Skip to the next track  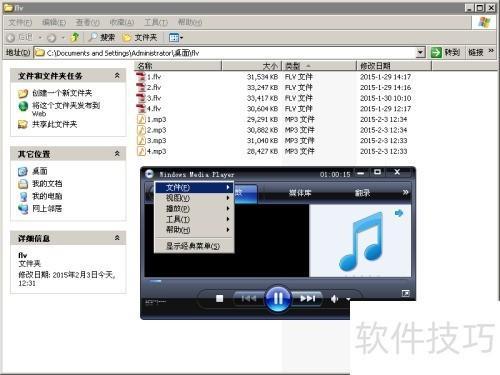tap(308, 298)
